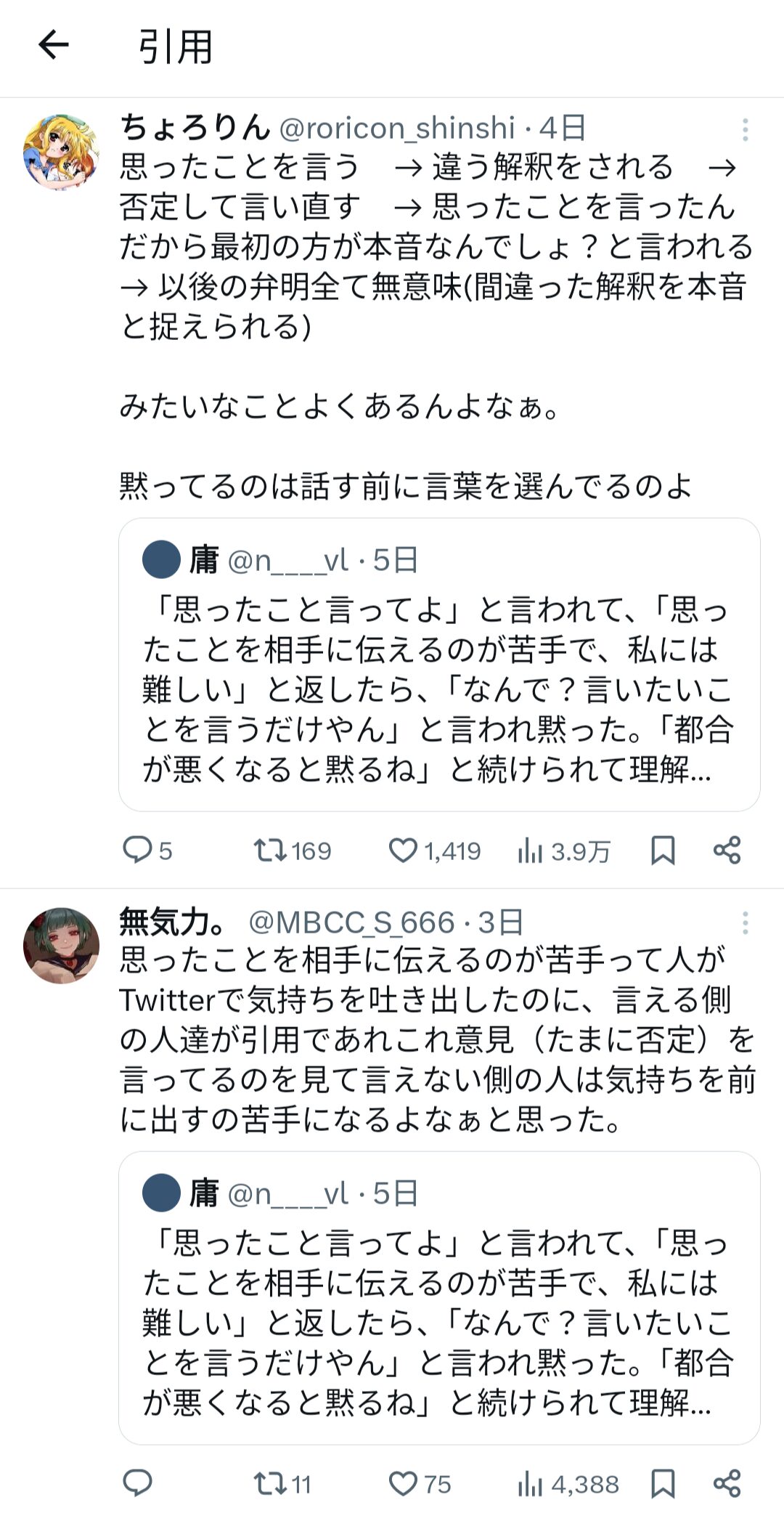This screenshot has width=784, height=1521.
Task: Open @MBCC_S_666 username link
Action: click(351, 922)
